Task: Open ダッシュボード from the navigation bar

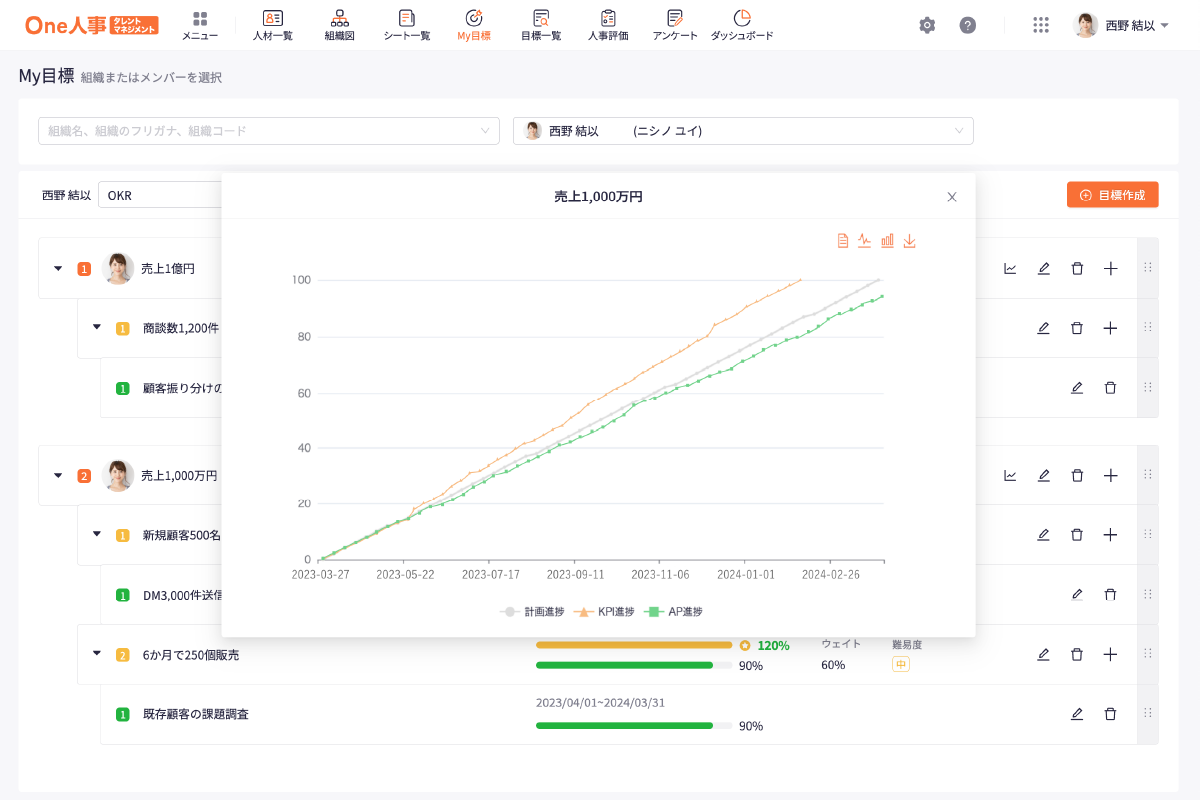Action: coord(741,25)
